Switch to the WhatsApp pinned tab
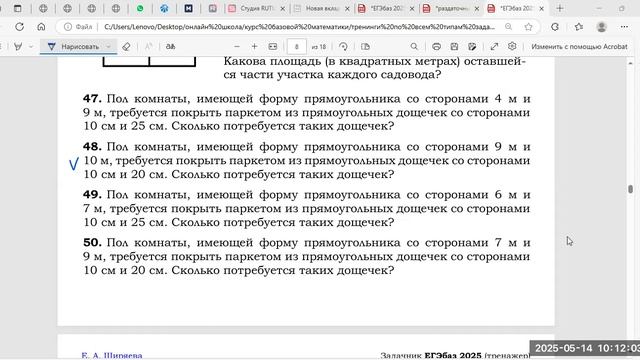The height and width of the screenshot is (360, 640). click(140, 8)
